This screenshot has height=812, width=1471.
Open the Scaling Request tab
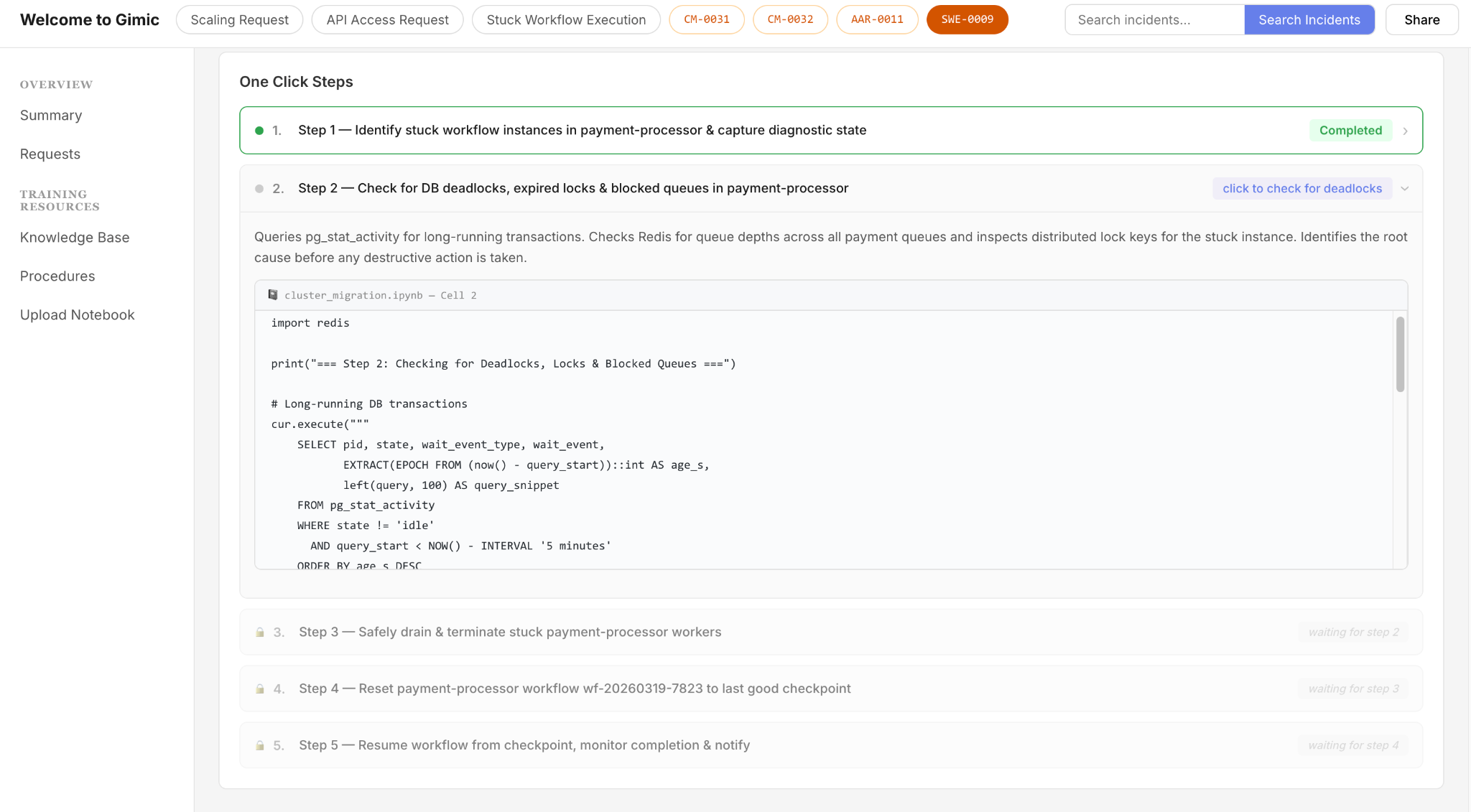pos(239,20)
